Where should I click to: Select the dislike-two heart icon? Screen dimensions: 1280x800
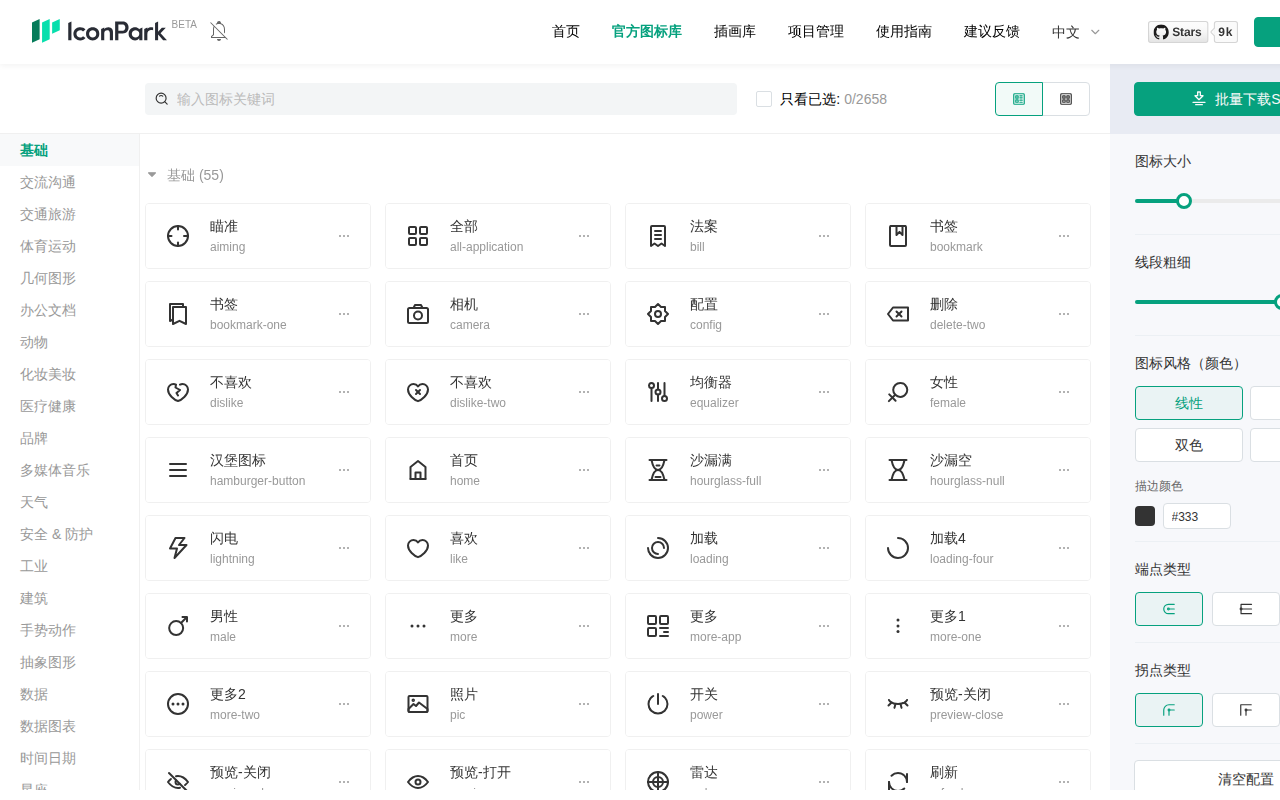pyautogui.click(x=418, y=392)
